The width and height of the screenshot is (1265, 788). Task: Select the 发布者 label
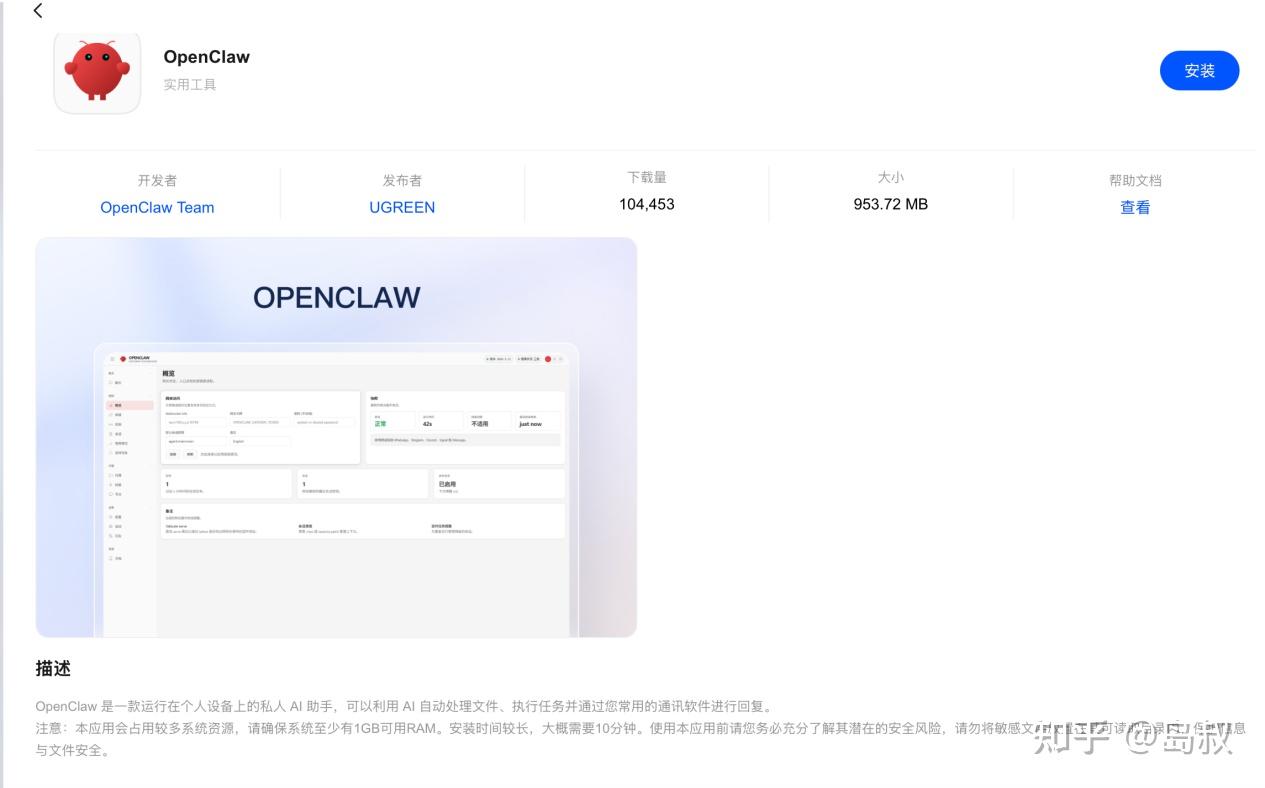[402, 181]
